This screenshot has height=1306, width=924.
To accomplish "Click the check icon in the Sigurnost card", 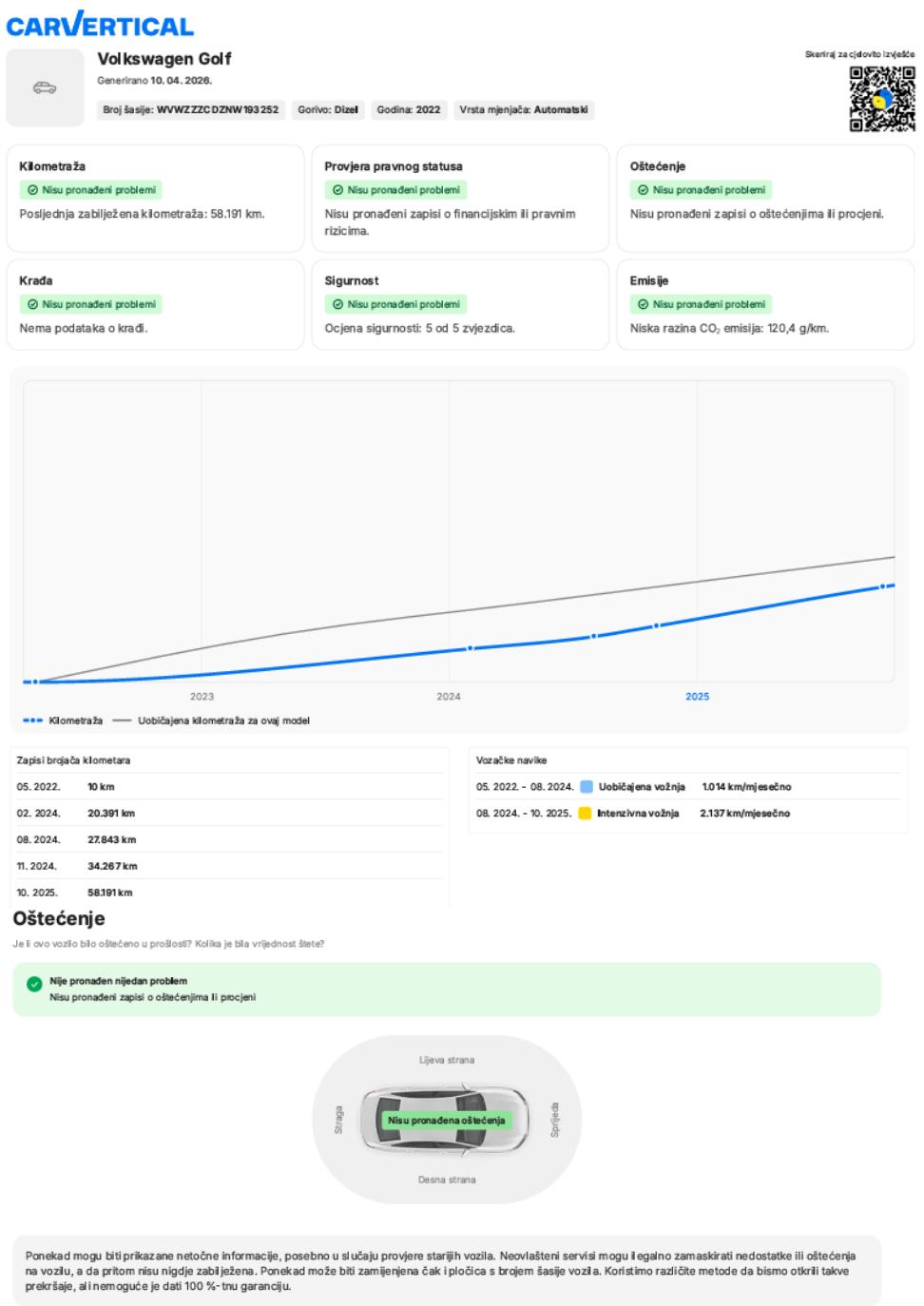I will click(x=338, y=304).
